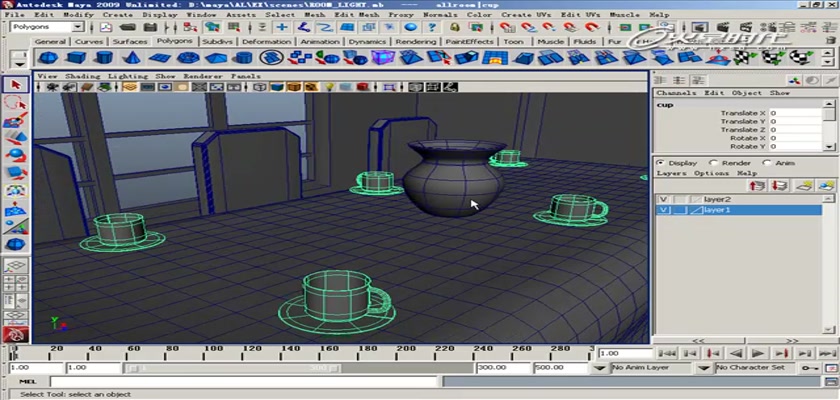The height and width of the screenshot is (400, 840).
Task: Select the Lasso tool in toolbox
Action: tap(16, 103)
